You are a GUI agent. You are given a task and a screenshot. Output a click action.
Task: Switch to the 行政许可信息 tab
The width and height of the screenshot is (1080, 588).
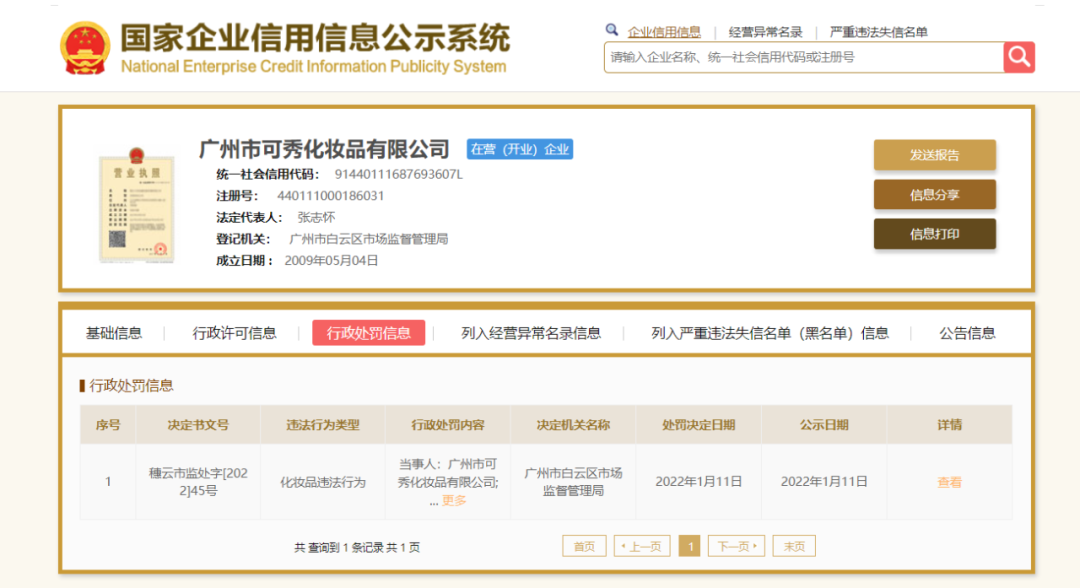[x=234, y=333]
